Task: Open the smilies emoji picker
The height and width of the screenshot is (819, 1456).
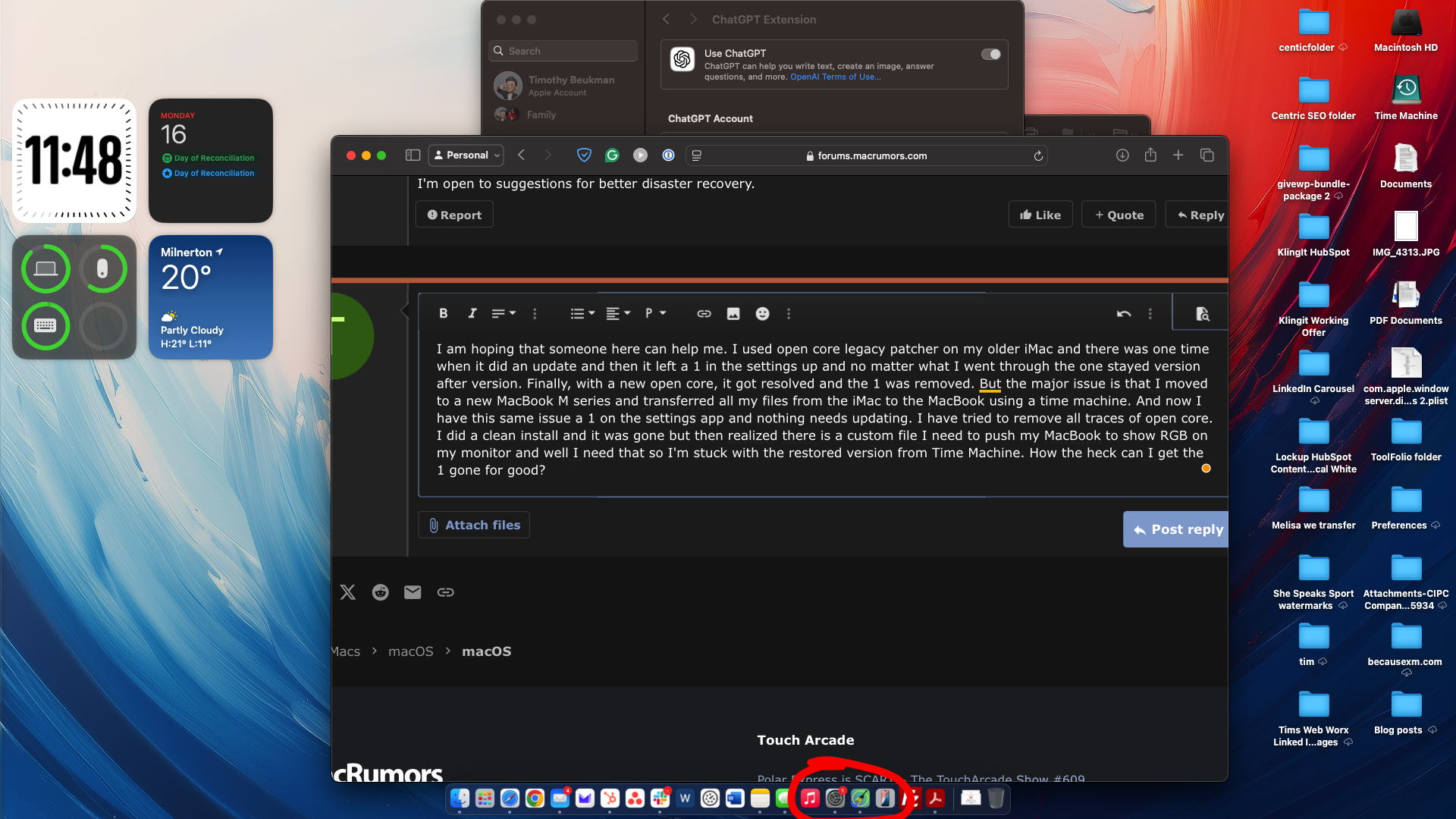Action: coord(763,313)
